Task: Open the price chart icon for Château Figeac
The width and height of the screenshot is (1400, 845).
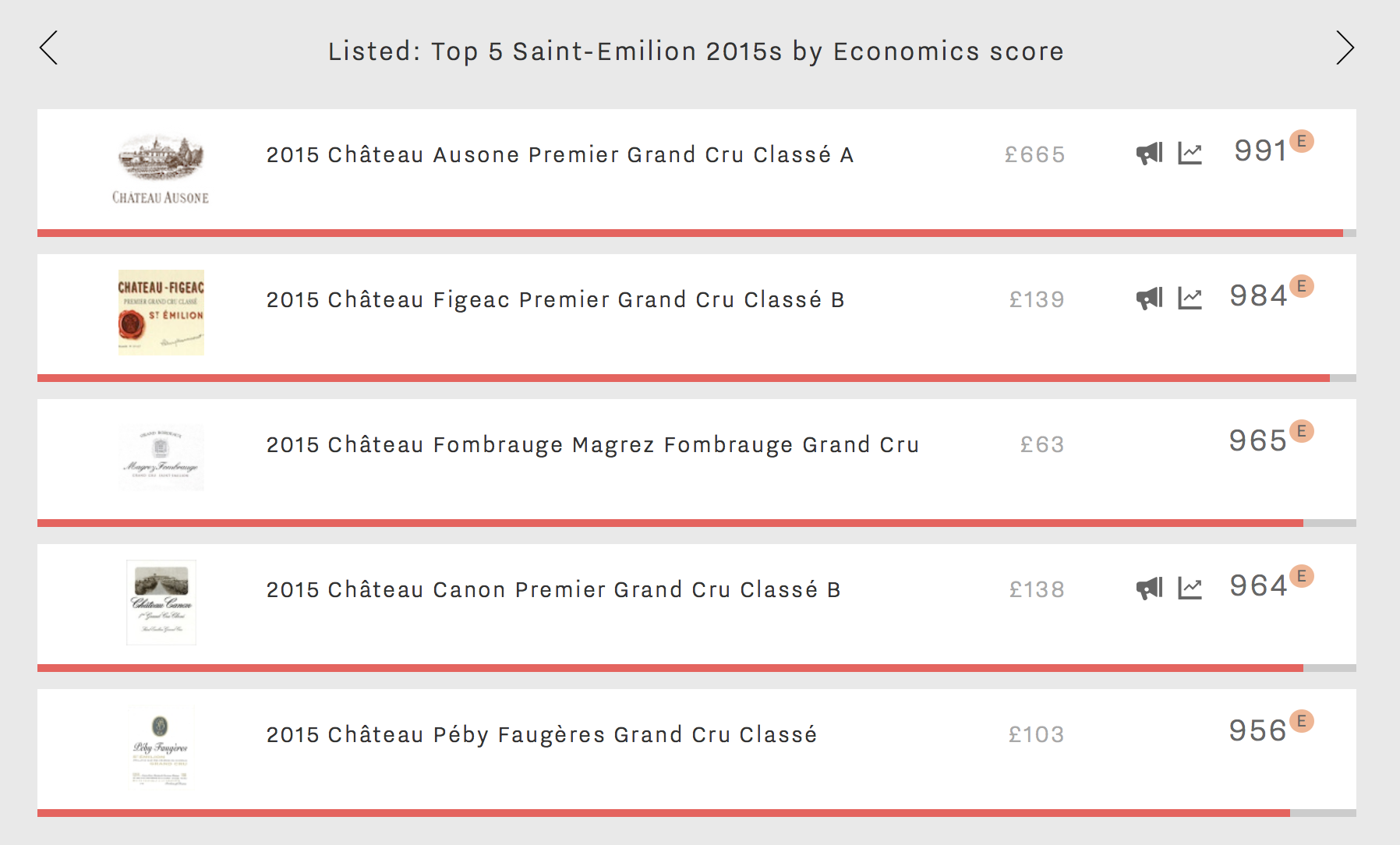Action: click(x=1190, y=299)
